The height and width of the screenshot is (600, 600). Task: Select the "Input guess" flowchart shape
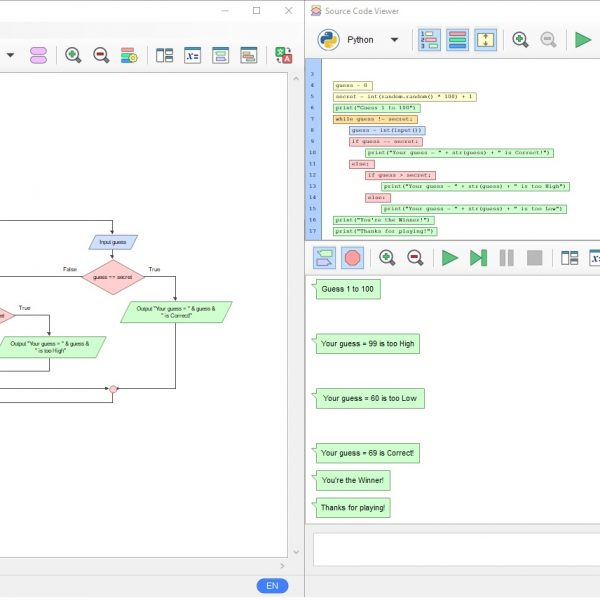click(x=112, y=242)
